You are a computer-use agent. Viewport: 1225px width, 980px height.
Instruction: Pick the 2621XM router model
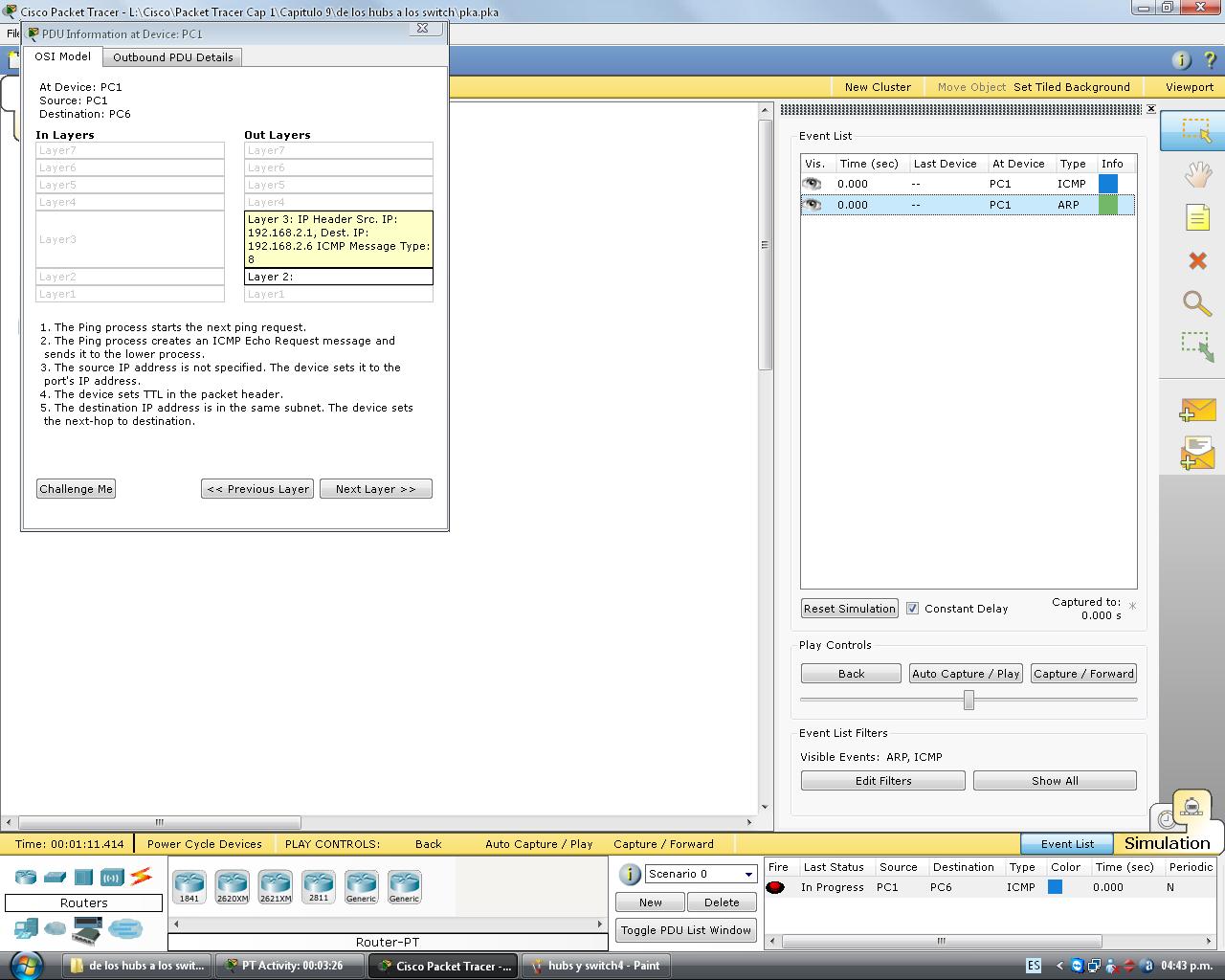(276, 887)
